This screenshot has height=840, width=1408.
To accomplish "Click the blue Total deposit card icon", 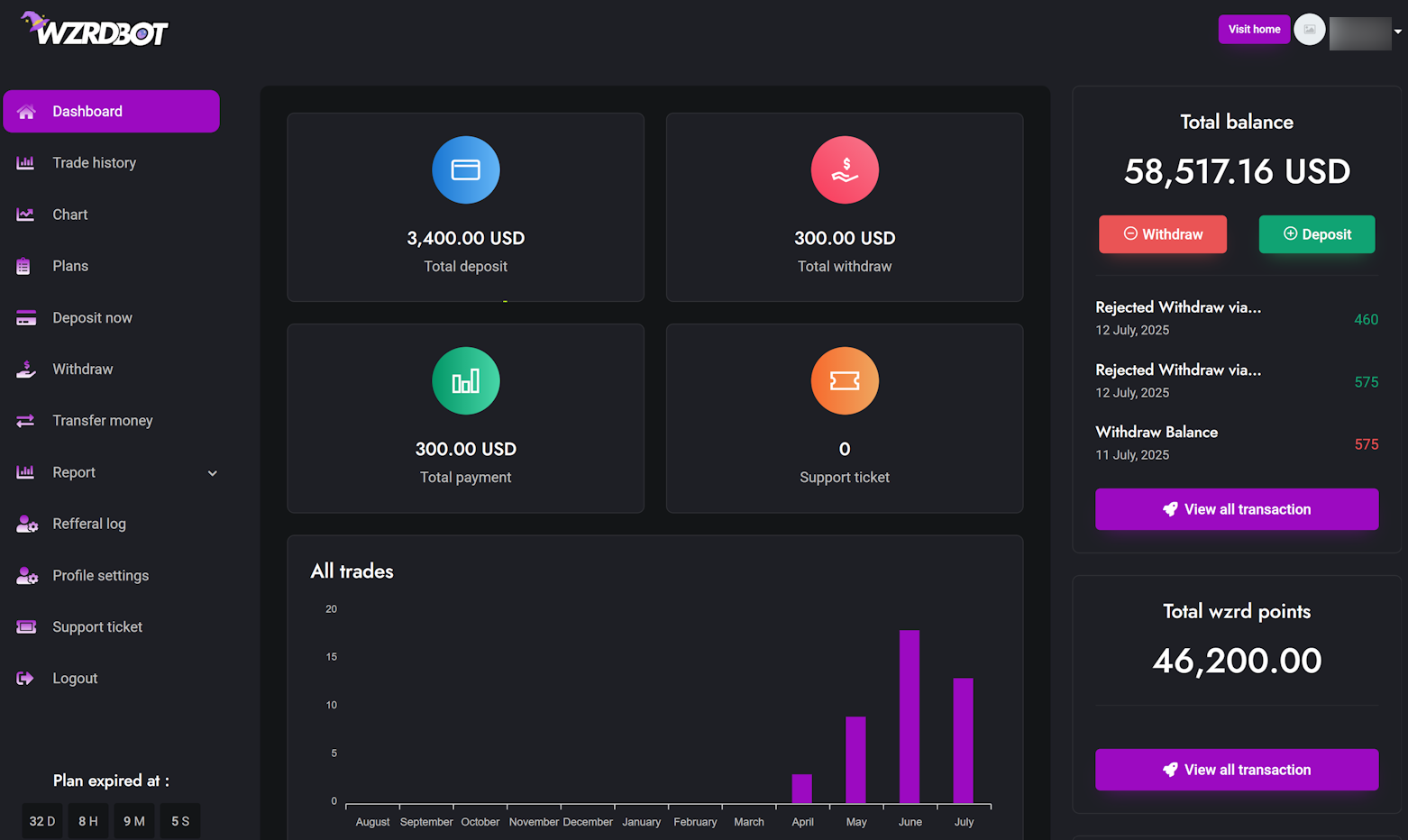I will click(465, 170).
